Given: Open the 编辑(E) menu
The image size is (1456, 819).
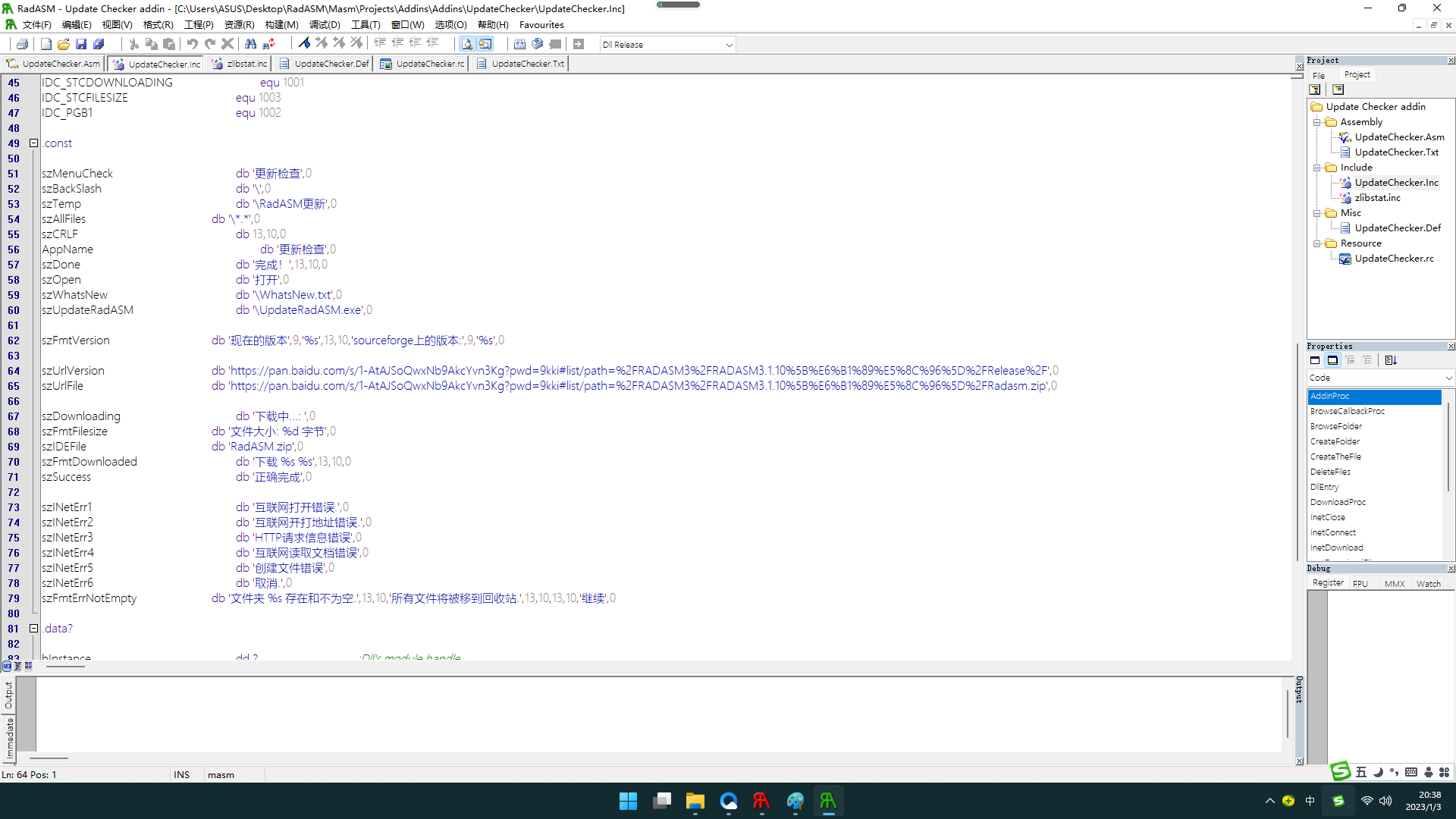Looking at the screenshot, I should click(x=77, y=25).
